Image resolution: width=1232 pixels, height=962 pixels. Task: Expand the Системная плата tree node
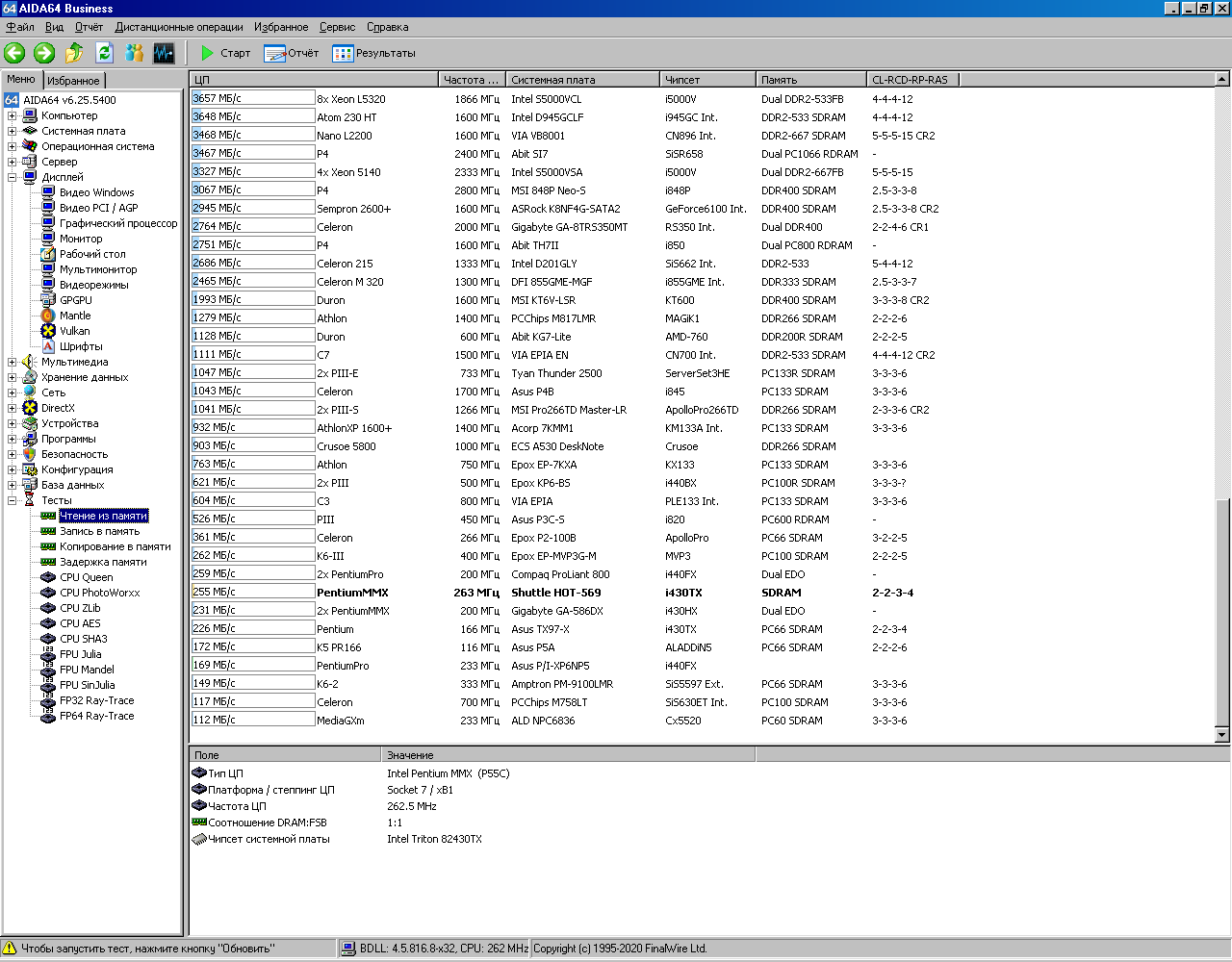(x=13, y=131)
